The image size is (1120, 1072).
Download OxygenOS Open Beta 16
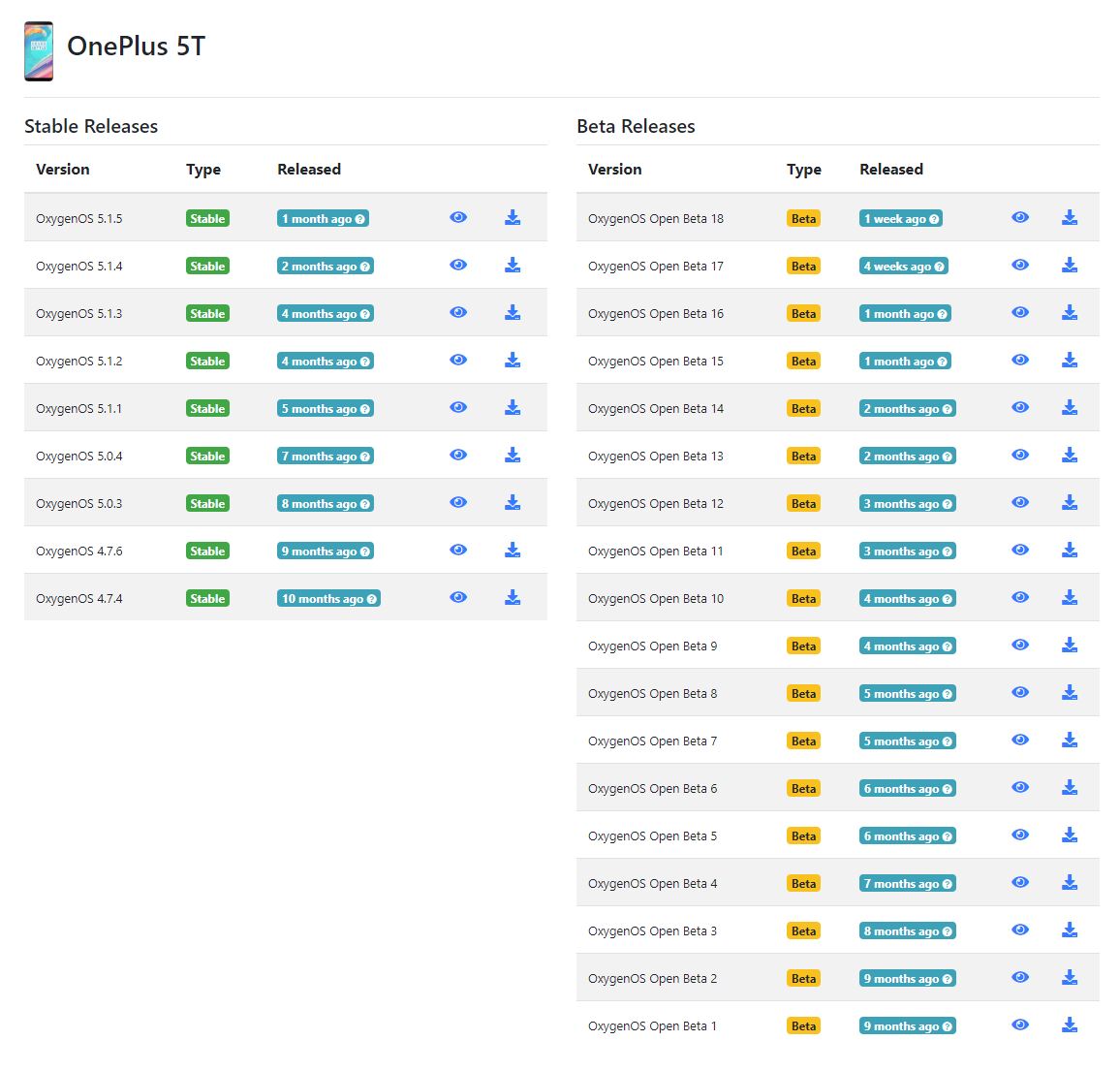point(1070,312)
